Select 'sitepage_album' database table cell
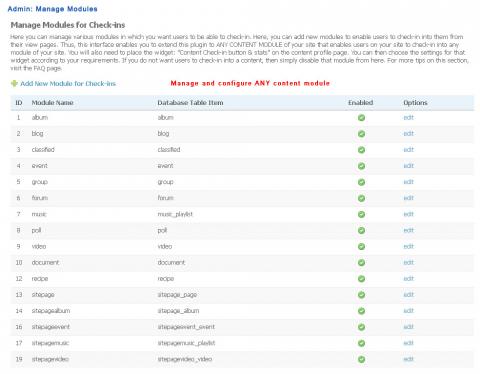480x374 pixels. 178,311
